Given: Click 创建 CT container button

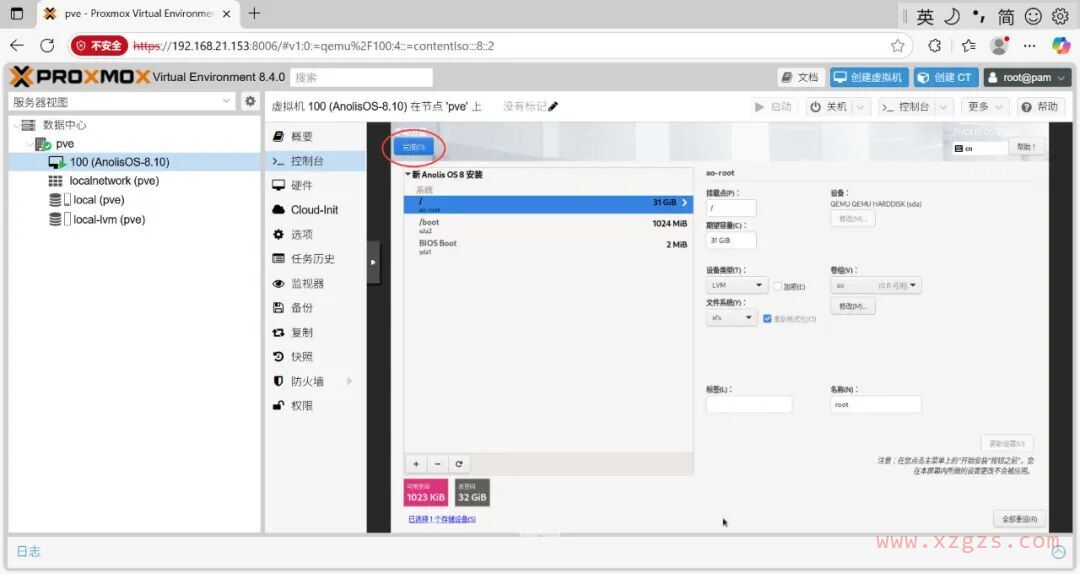Looking at the screenshot, I should [x=944, y=77].
